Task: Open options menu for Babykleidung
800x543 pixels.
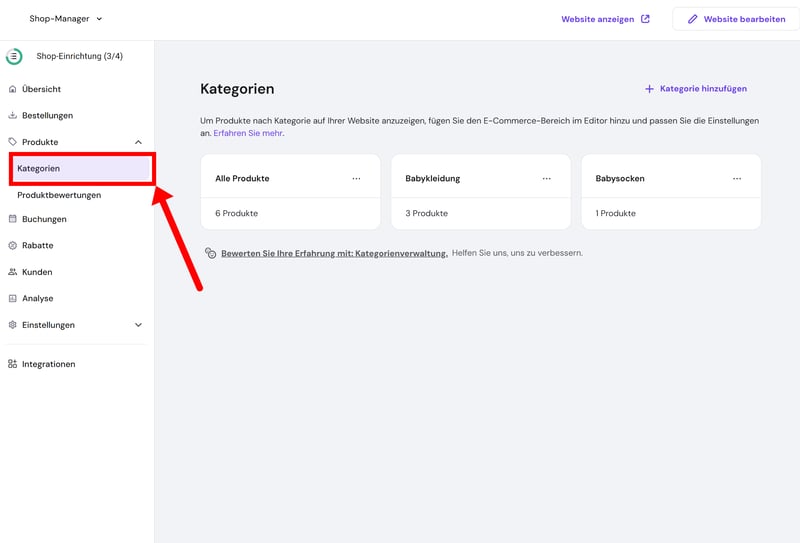Action: [x=546, y=179]
